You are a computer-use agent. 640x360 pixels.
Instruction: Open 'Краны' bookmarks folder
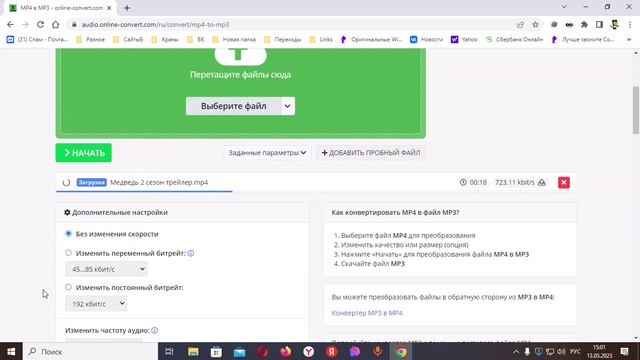[166, 39]
